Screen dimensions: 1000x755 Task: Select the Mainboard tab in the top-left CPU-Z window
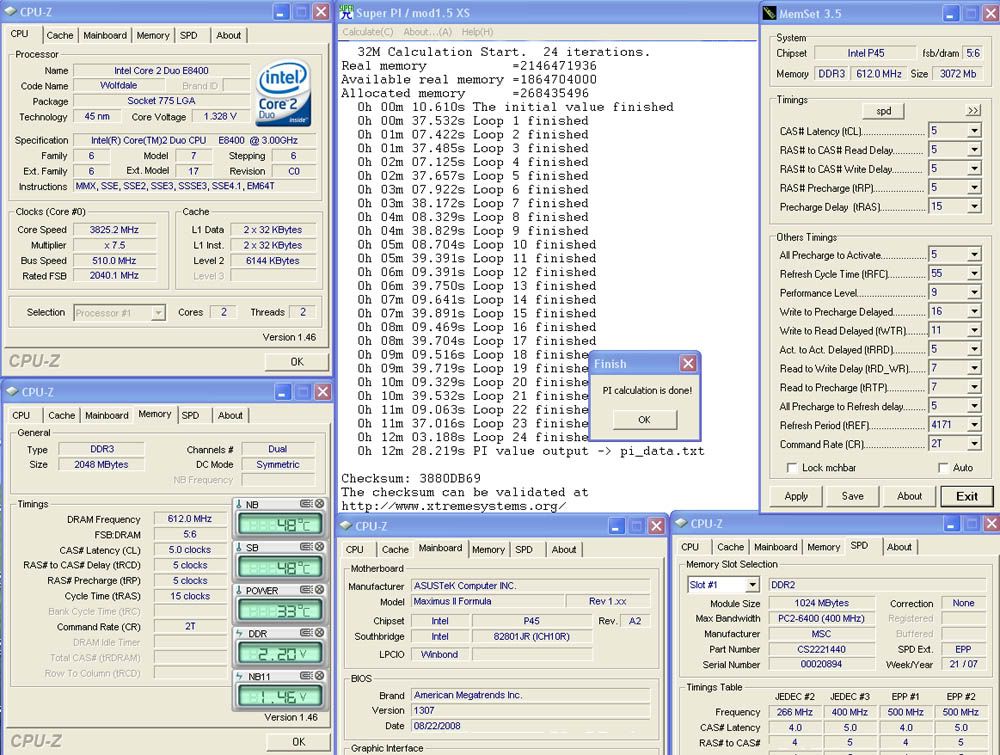(105, 35)
